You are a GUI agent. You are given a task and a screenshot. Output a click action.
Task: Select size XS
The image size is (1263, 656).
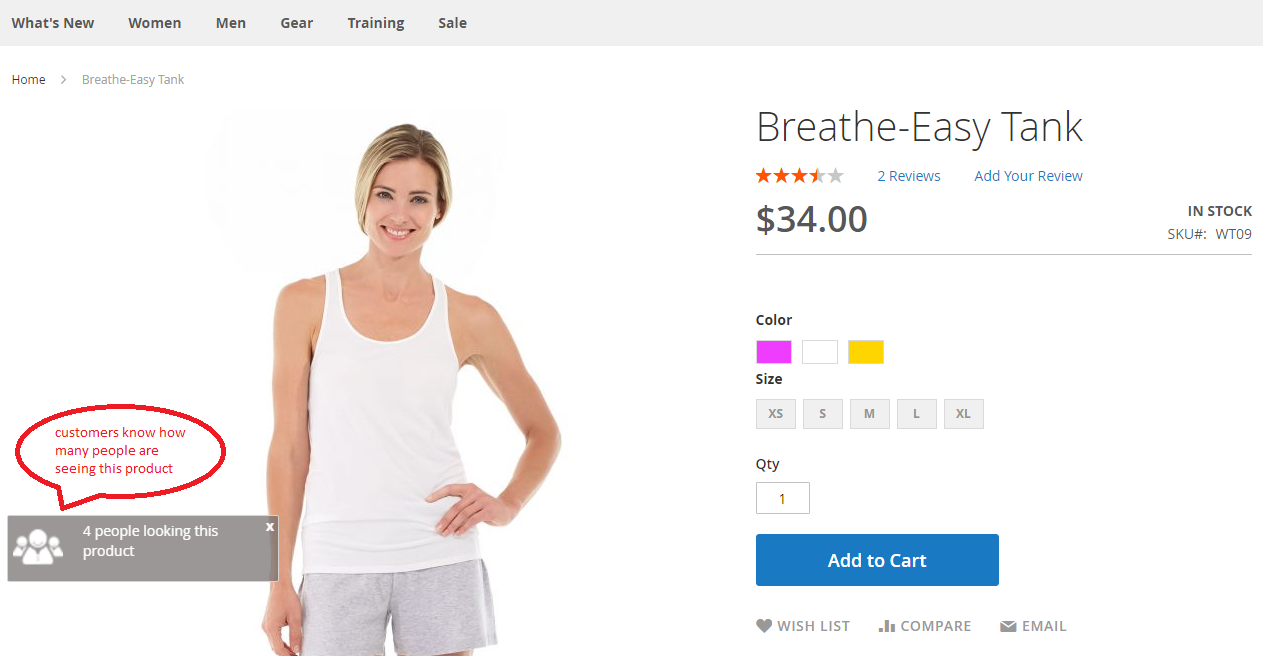tap(776, 414)
